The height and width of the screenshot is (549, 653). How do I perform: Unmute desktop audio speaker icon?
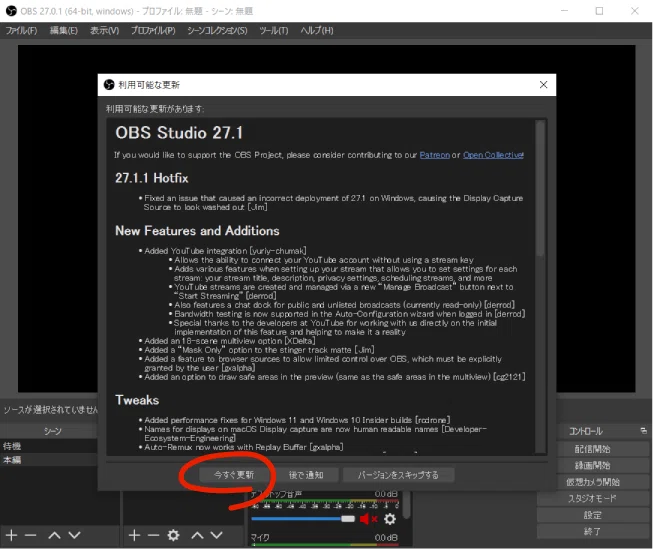point(368,519)
